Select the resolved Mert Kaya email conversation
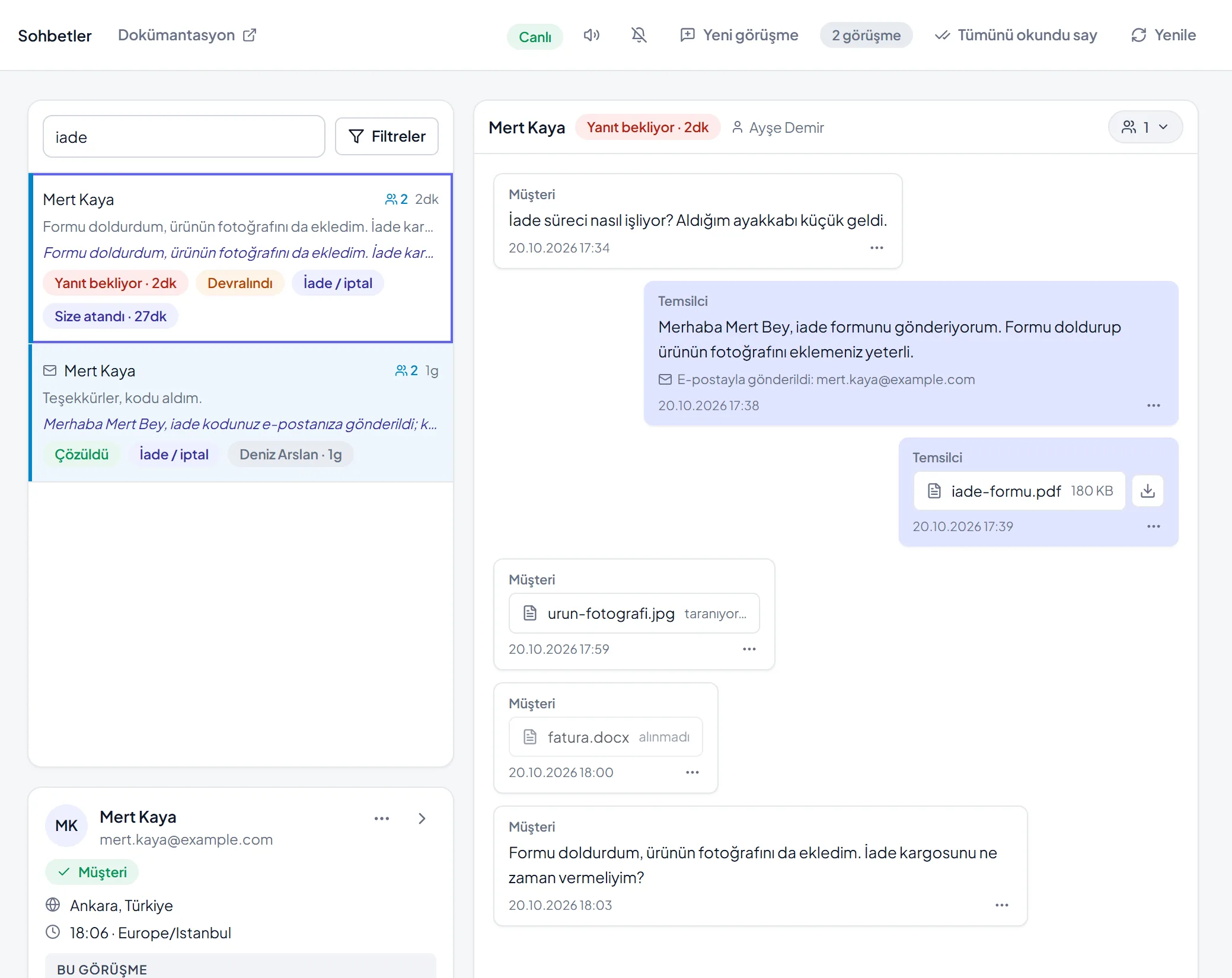 241,413
